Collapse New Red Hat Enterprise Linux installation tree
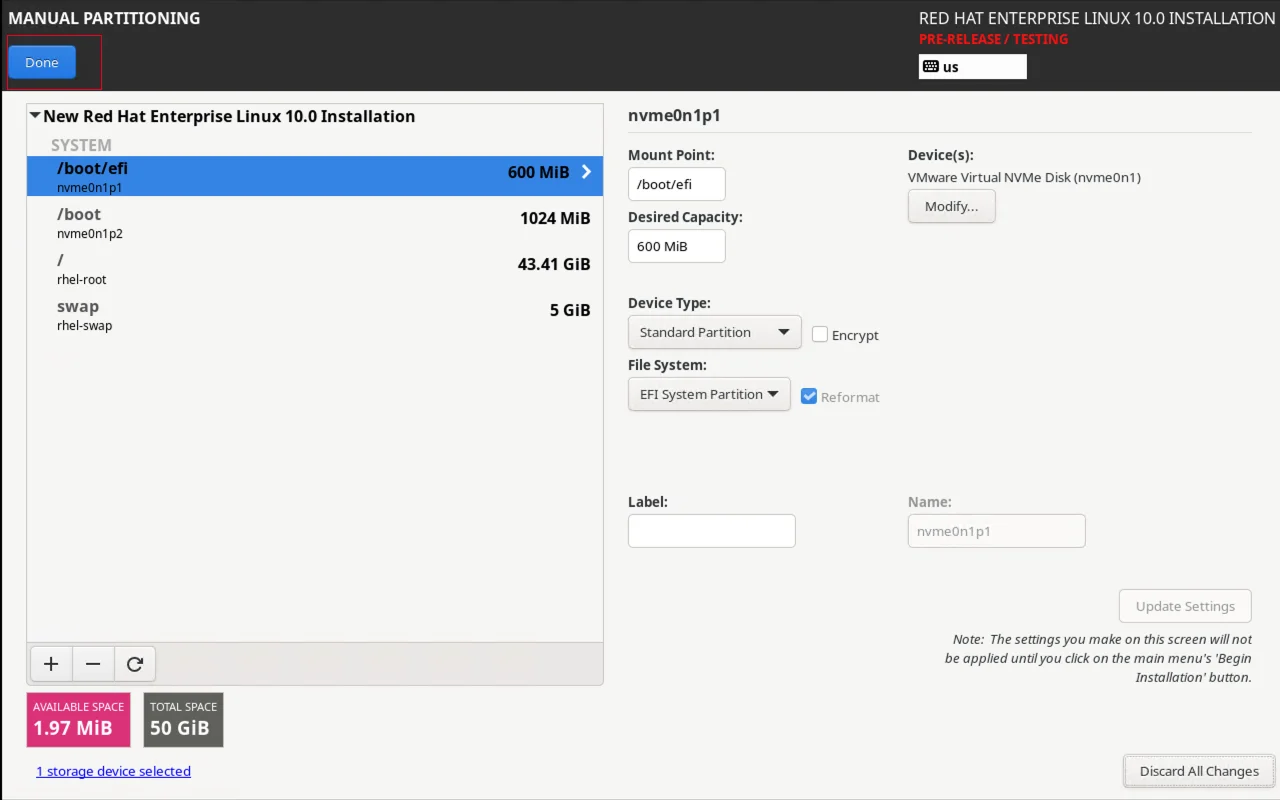This screenshot has width=1280, height=800. point(35,116)
